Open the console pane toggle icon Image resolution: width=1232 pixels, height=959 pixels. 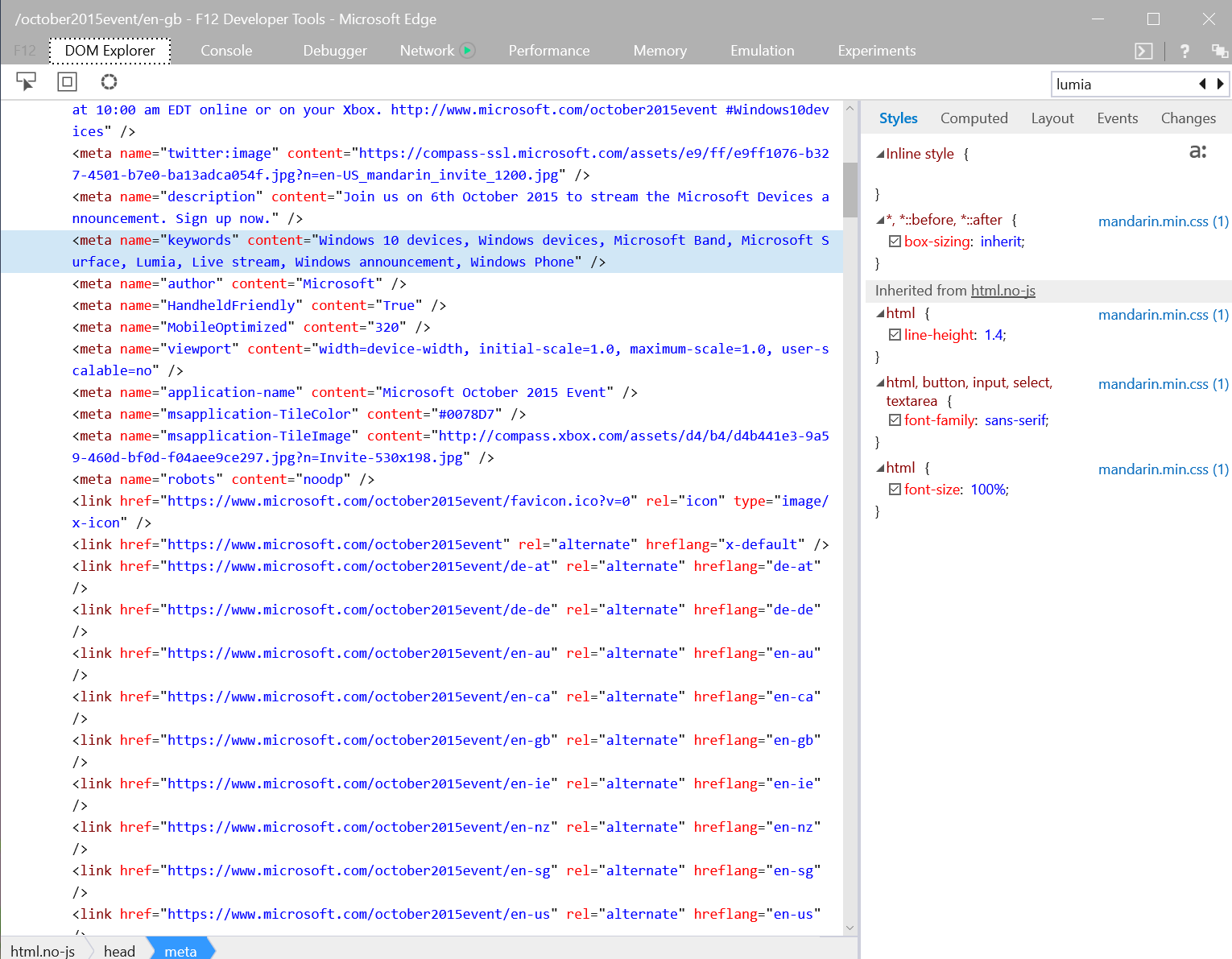(1143, 52)
